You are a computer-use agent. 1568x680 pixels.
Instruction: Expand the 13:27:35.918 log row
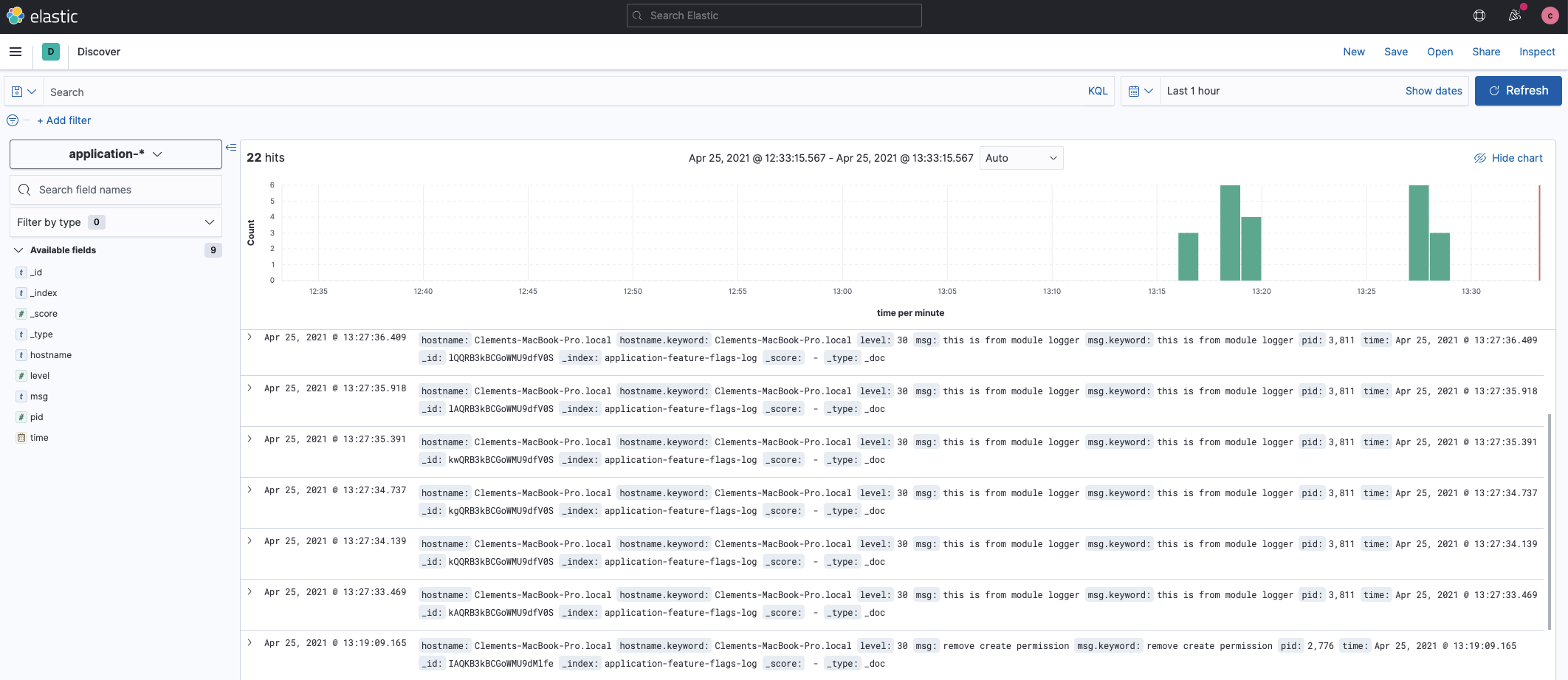coord(250,388)
